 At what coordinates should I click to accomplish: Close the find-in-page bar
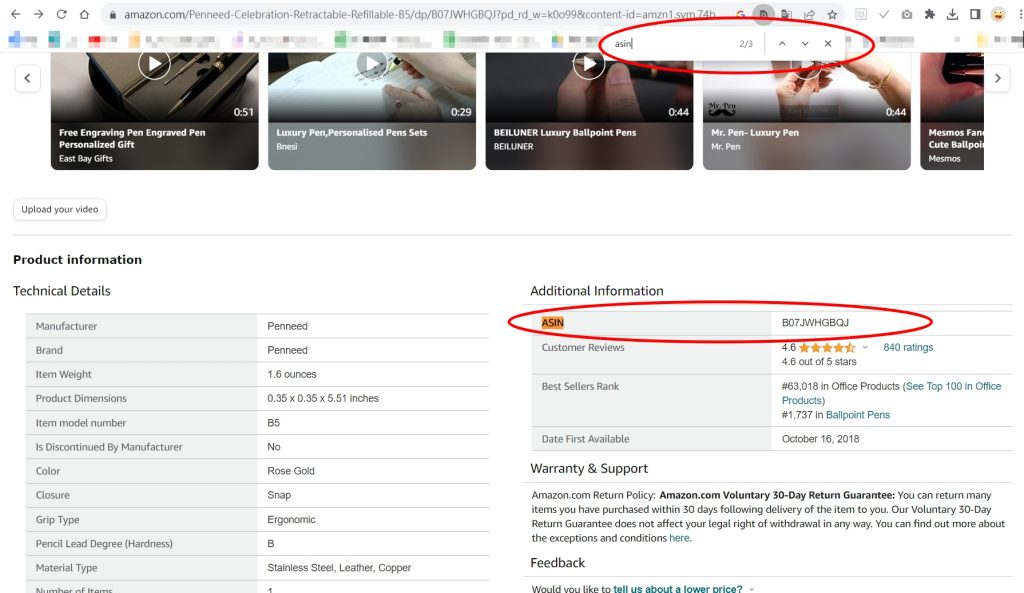(x=827, y=44)
